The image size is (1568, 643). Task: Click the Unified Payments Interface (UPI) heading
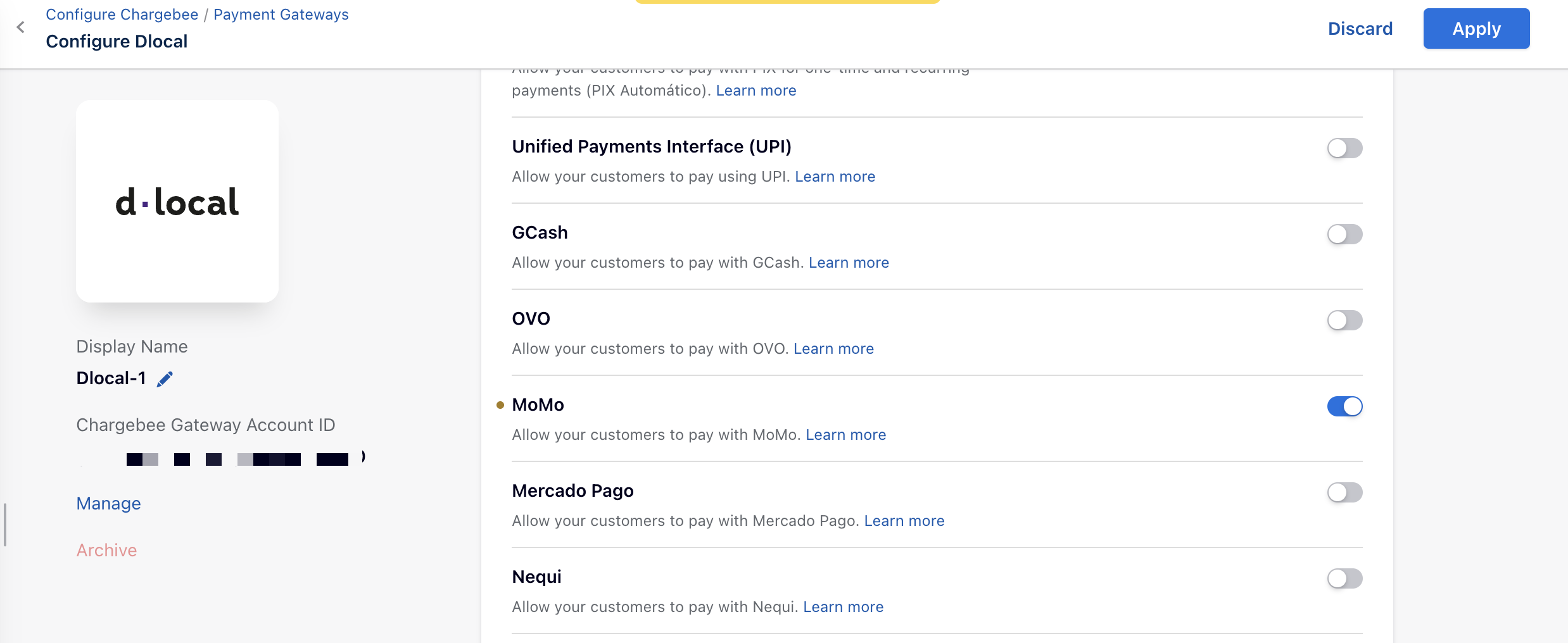652,147
